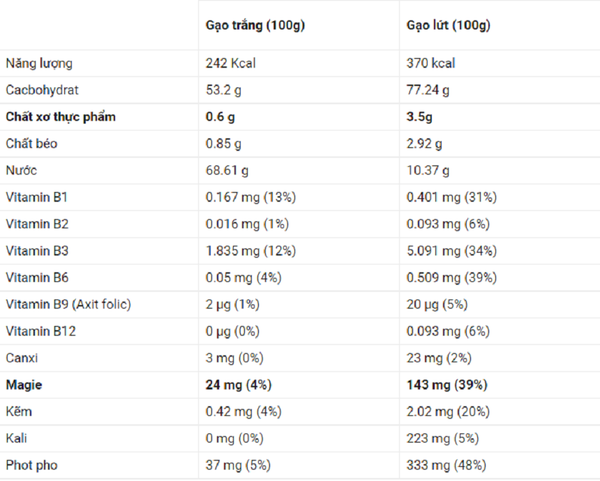Select the 'Canxi' row label
600x481 pixels.
[x=22, y=358]
